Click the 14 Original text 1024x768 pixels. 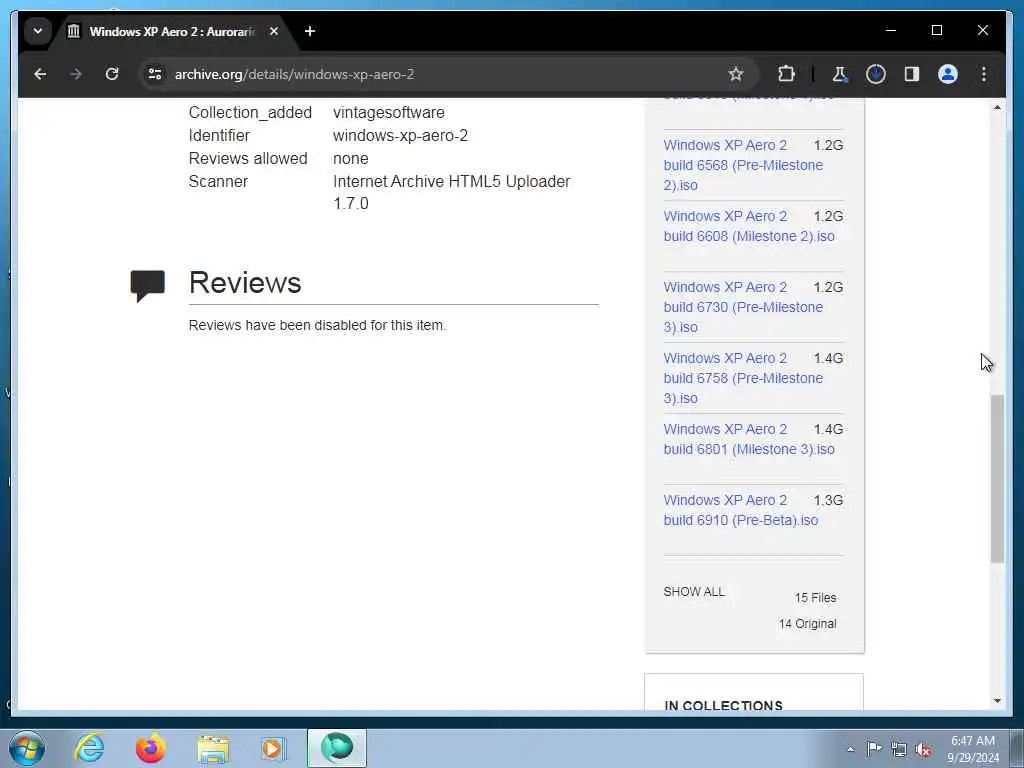[x=807, y=624]
